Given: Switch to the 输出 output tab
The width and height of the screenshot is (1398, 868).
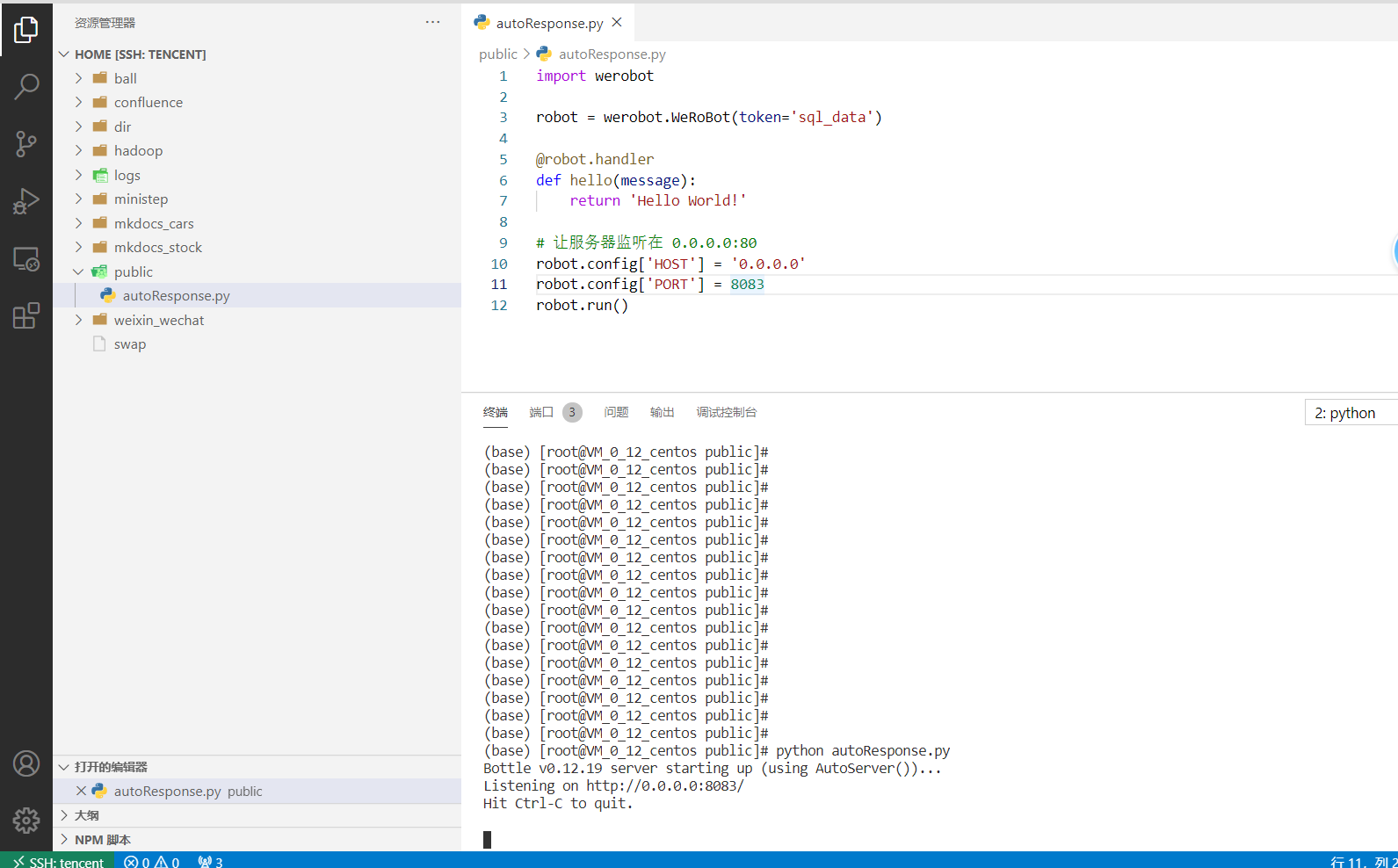Looking at the screenshot, I should click(662, 412).
